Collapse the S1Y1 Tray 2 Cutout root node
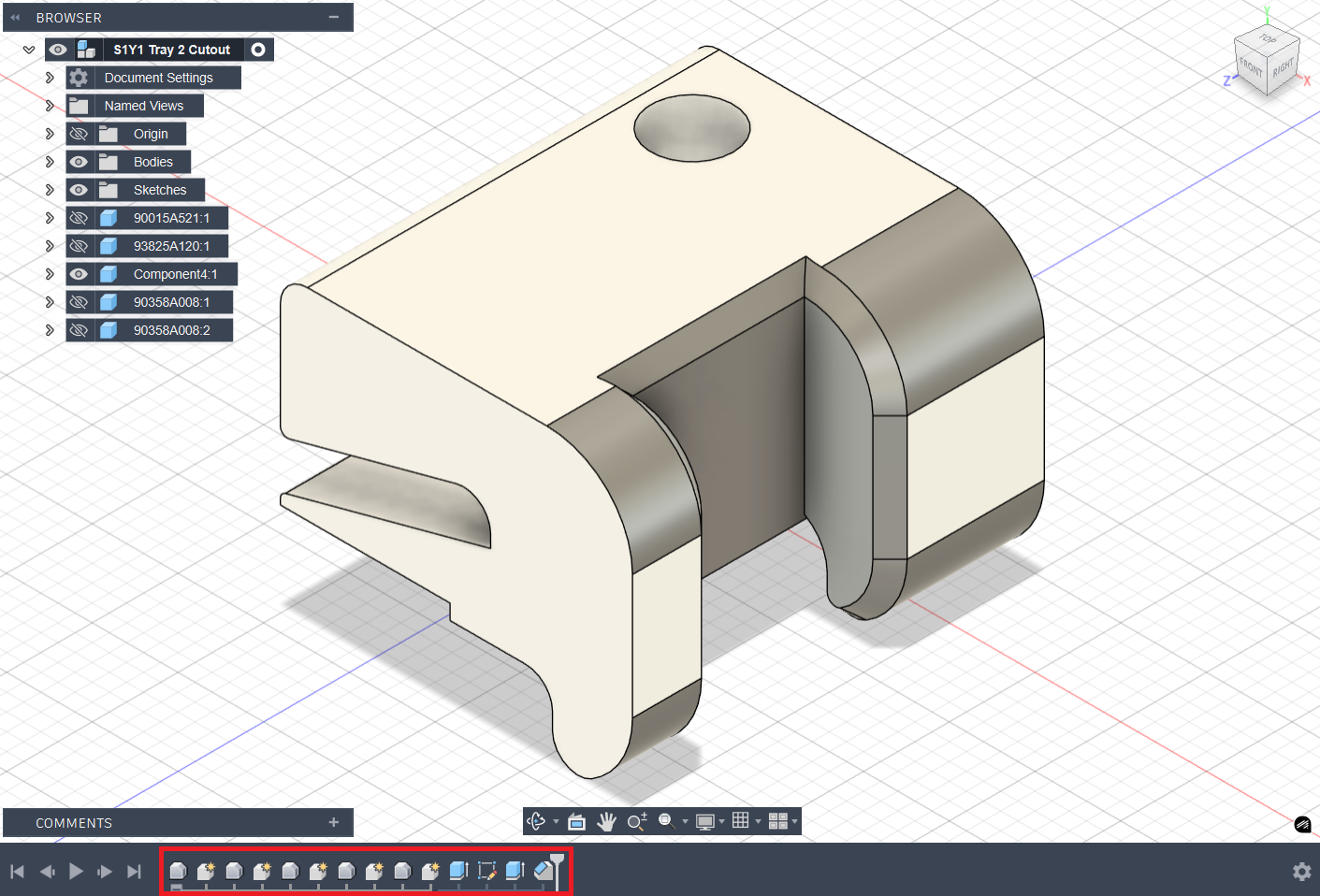 [29, 50]
